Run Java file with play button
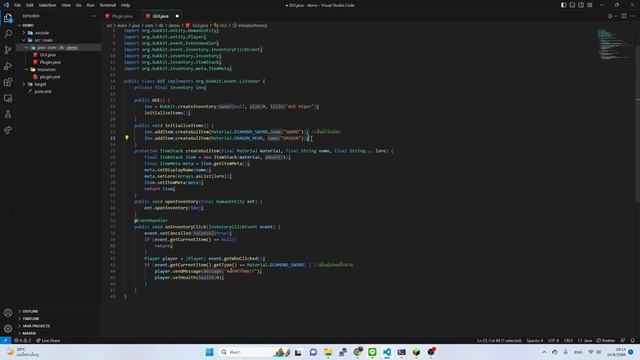640x360 pixels. pyautogui.click(x=610, y=16)
